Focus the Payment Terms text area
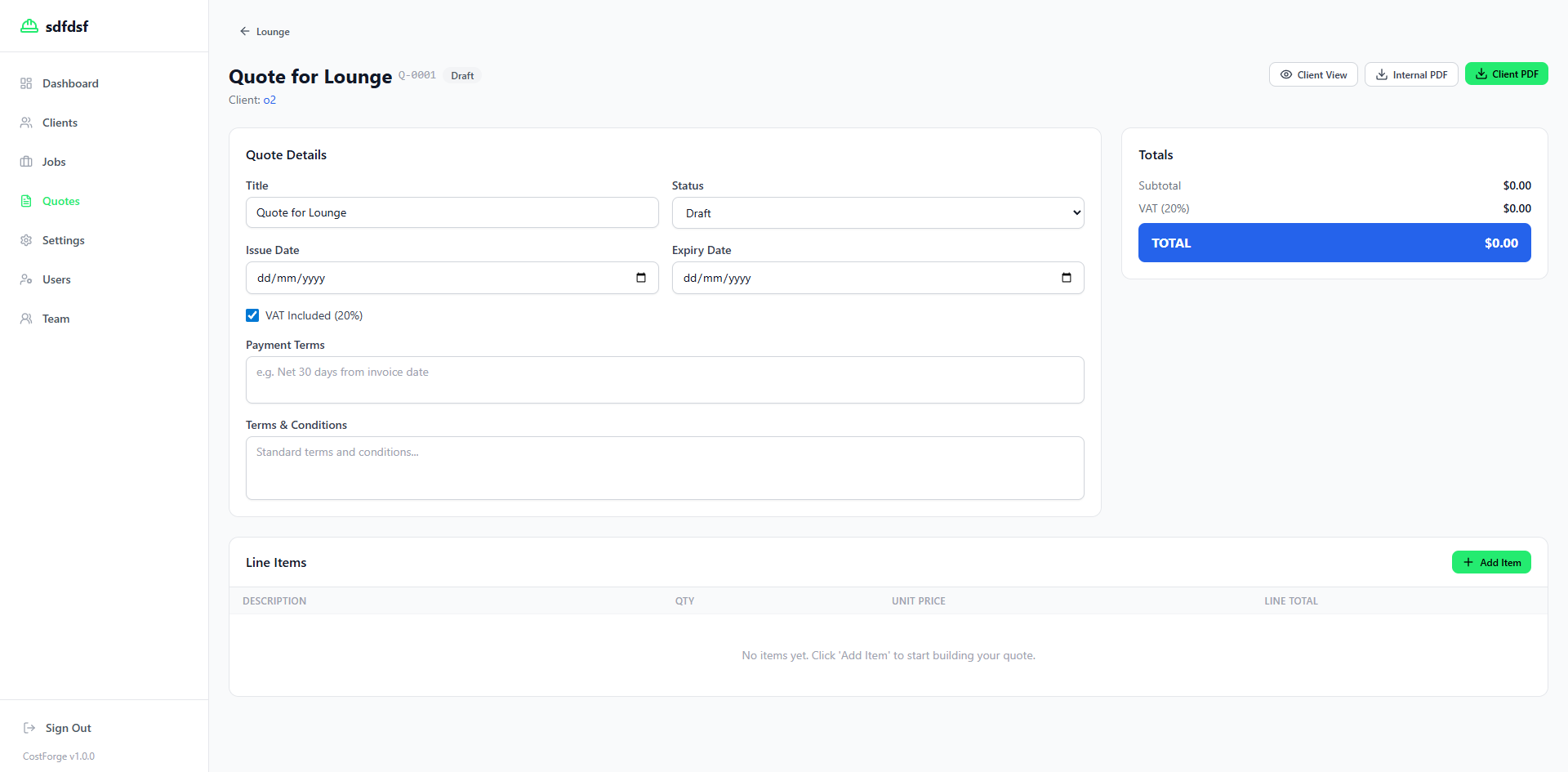 coord(665,380)
